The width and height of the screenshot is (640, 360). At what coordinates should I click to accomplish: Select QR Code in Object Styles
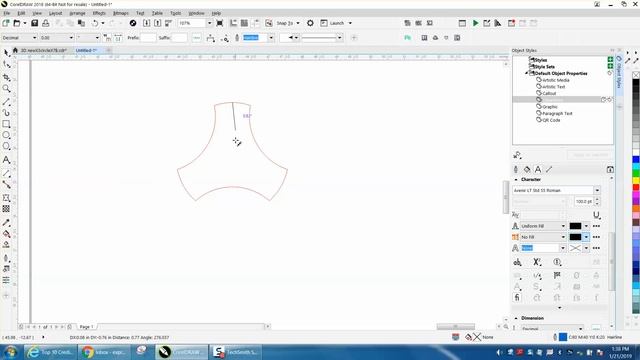click(551, 120)
